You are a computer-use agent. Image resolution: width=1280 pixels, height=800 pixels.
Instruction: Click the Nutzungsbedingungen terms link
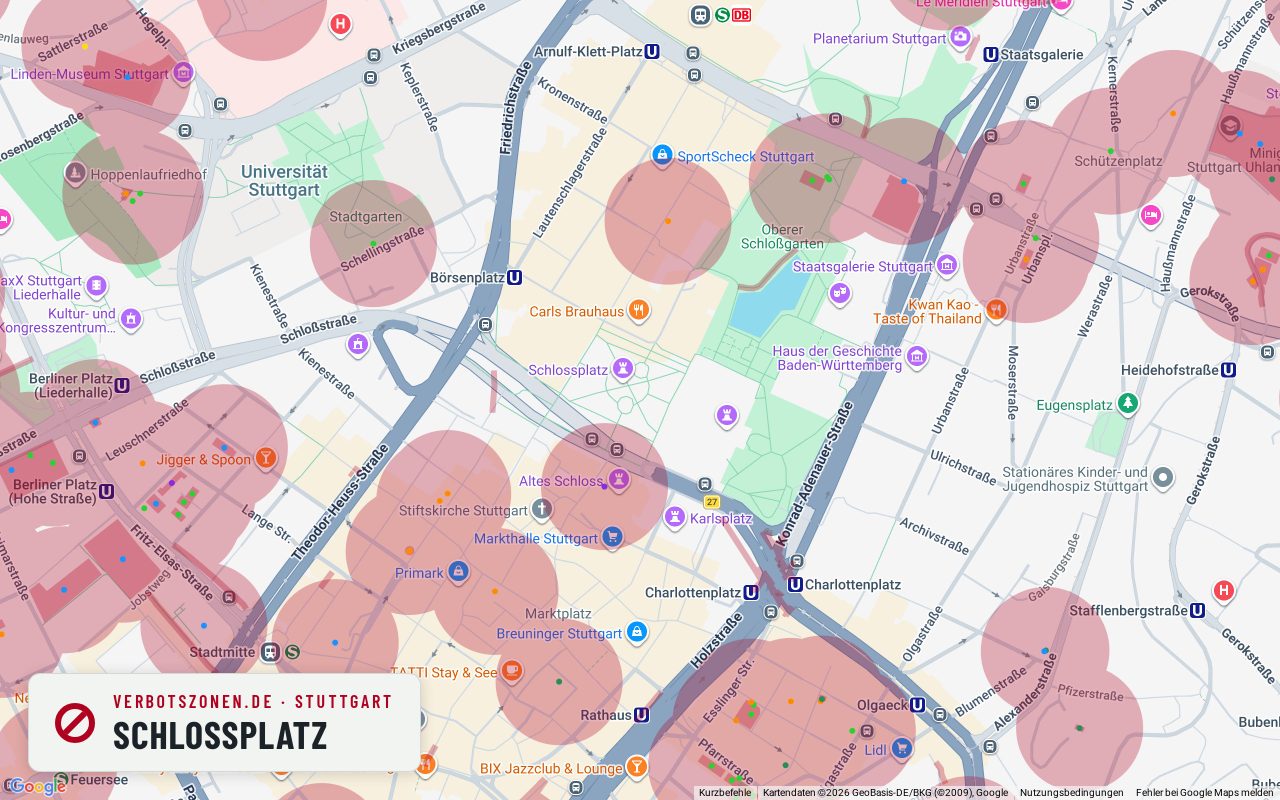pos(1072,793)
